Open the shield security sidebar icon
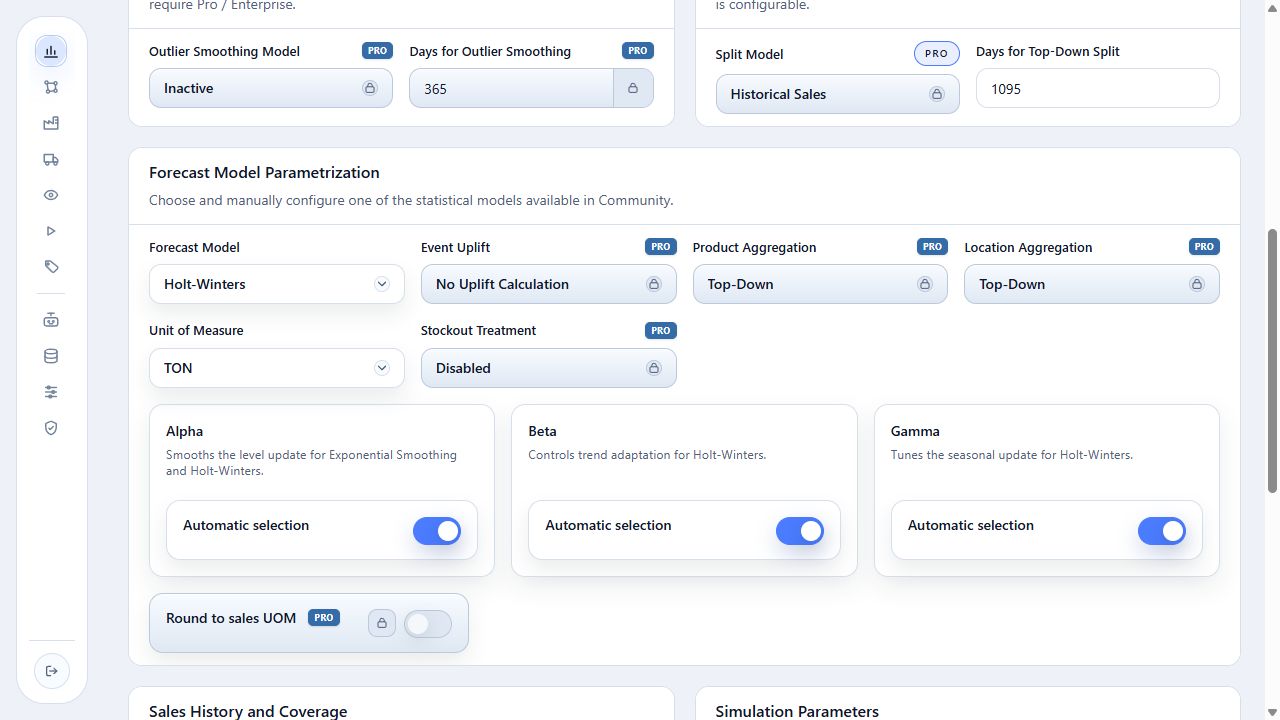Viewport: 1280px width, 720px height. pyautogui.click(x=51, y=428)
